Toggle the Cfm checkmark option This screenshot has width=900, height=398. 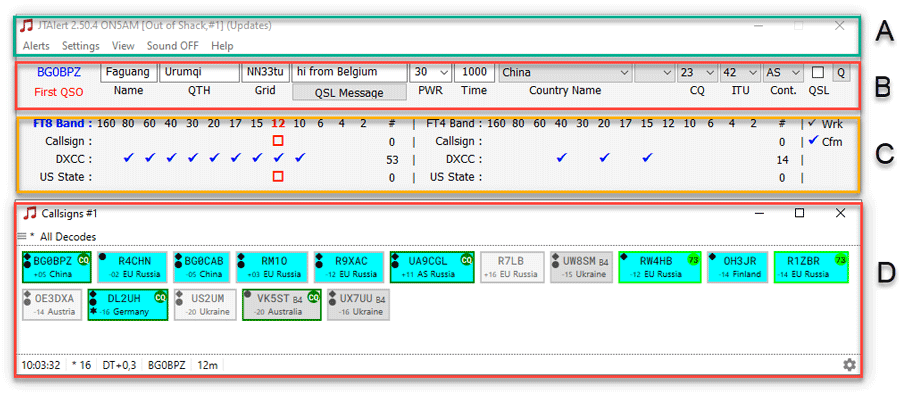tap(825, 141)
